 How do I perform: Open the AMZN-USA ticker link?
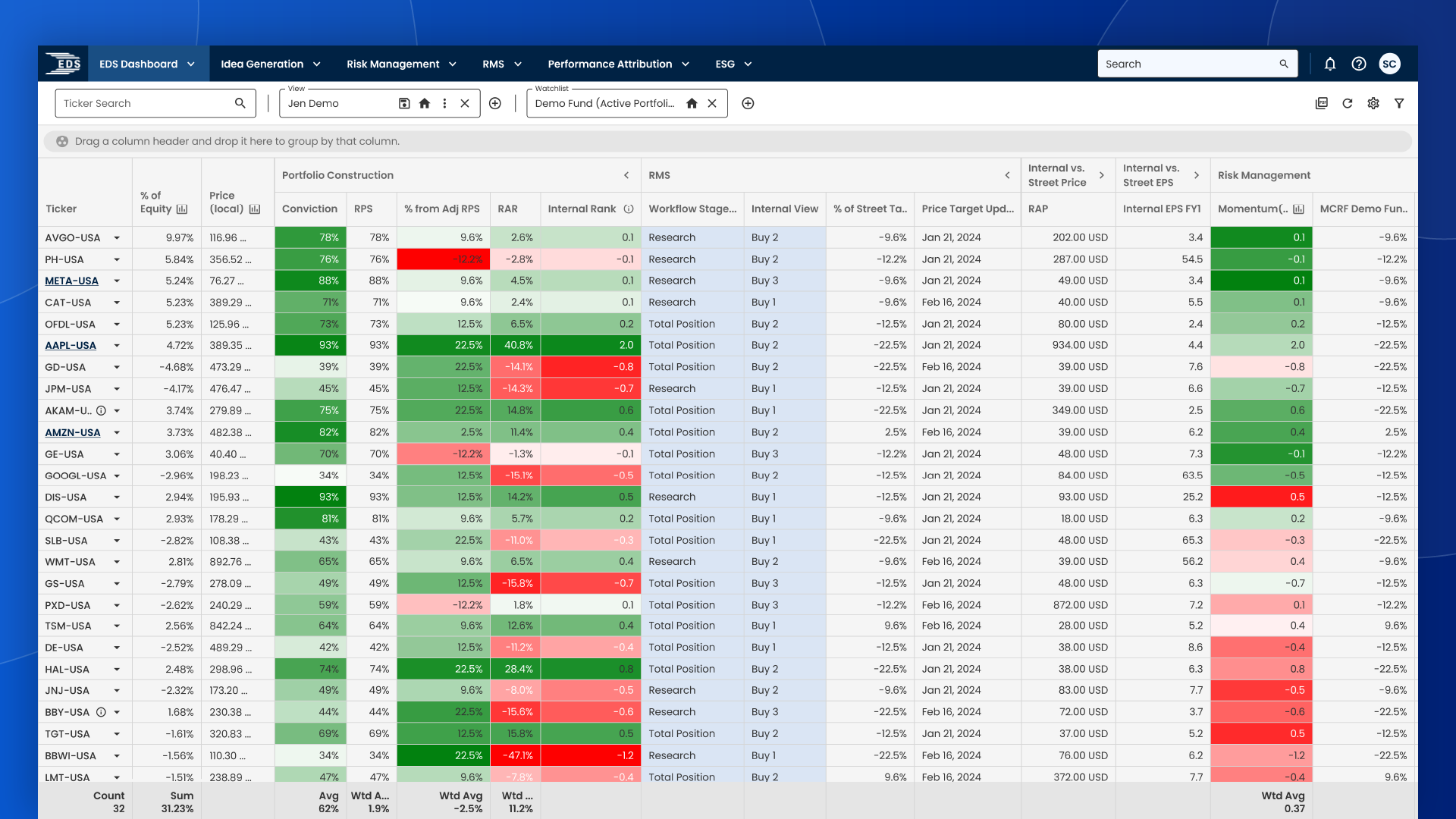pos(73,433)
